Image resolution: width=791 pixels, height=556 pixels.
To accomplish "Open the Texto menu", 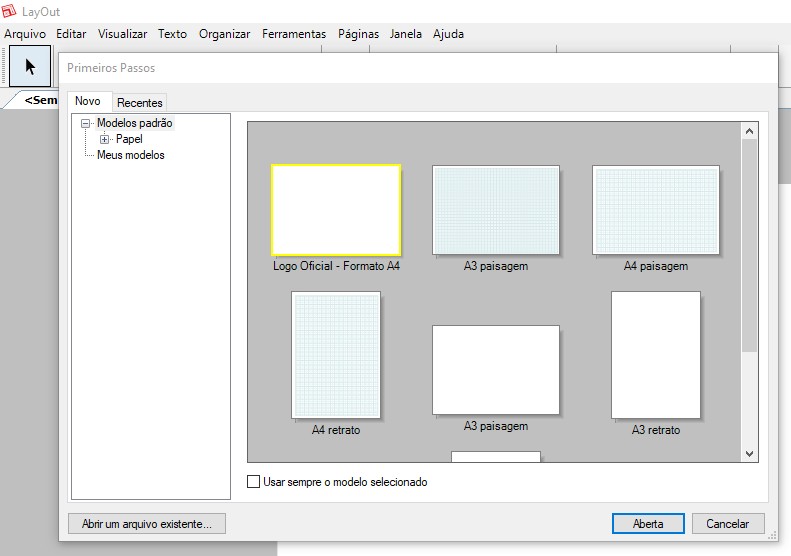I will click(172, 34).
